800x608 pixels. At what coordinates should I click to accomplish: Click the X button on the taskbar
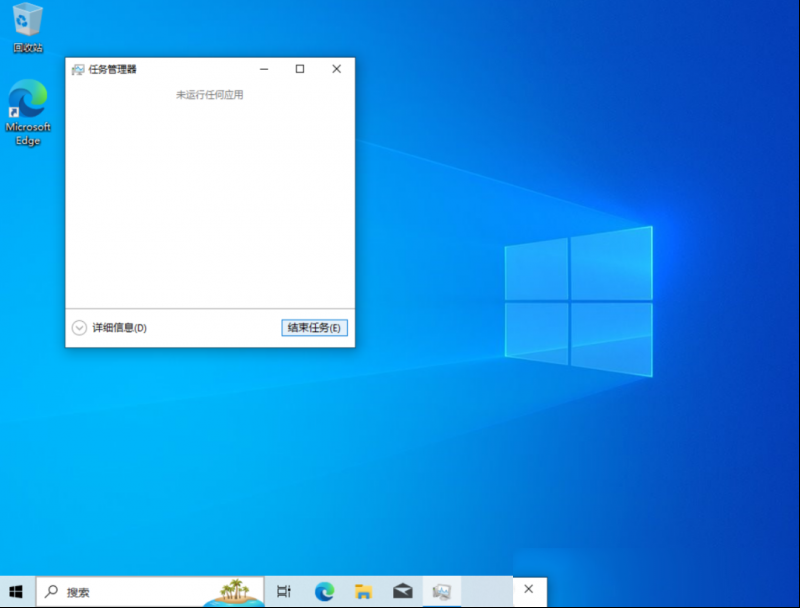click(529, 590)
